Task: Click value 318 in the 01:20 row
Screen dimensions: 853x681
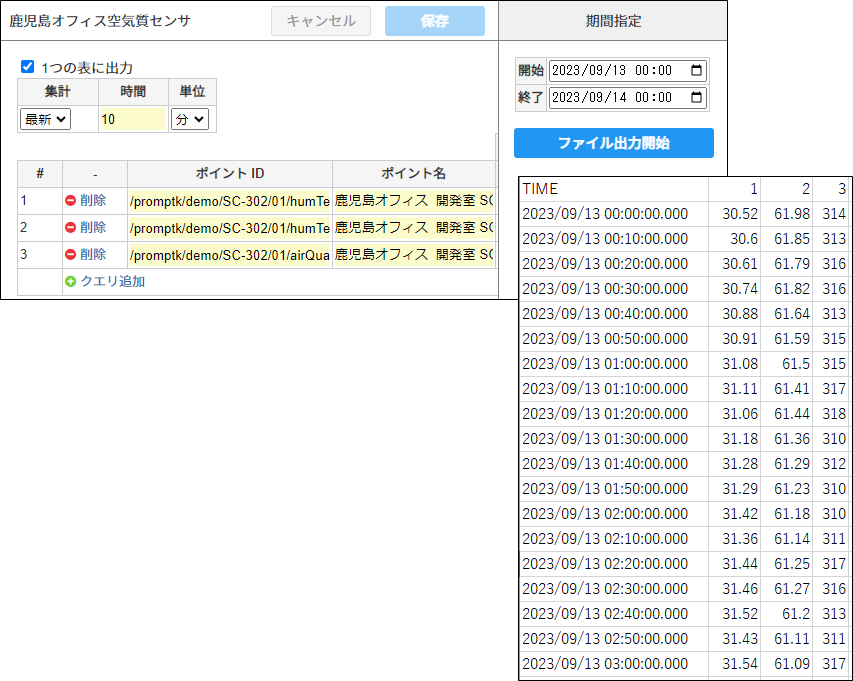Action: pyautogui.click(x=834, y=414)
